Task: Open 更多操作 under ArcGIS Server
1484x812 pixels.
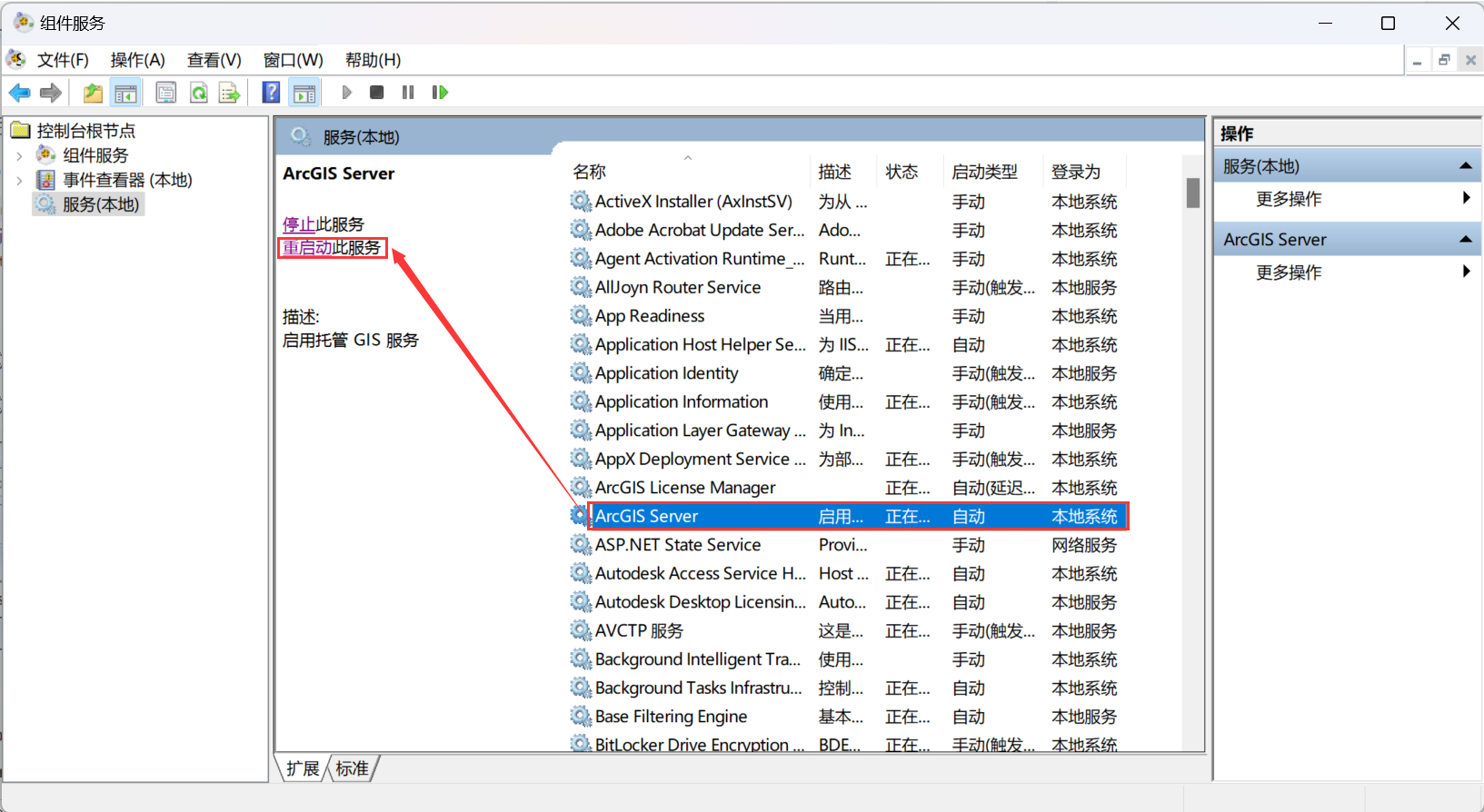Action: (1289, 272)
